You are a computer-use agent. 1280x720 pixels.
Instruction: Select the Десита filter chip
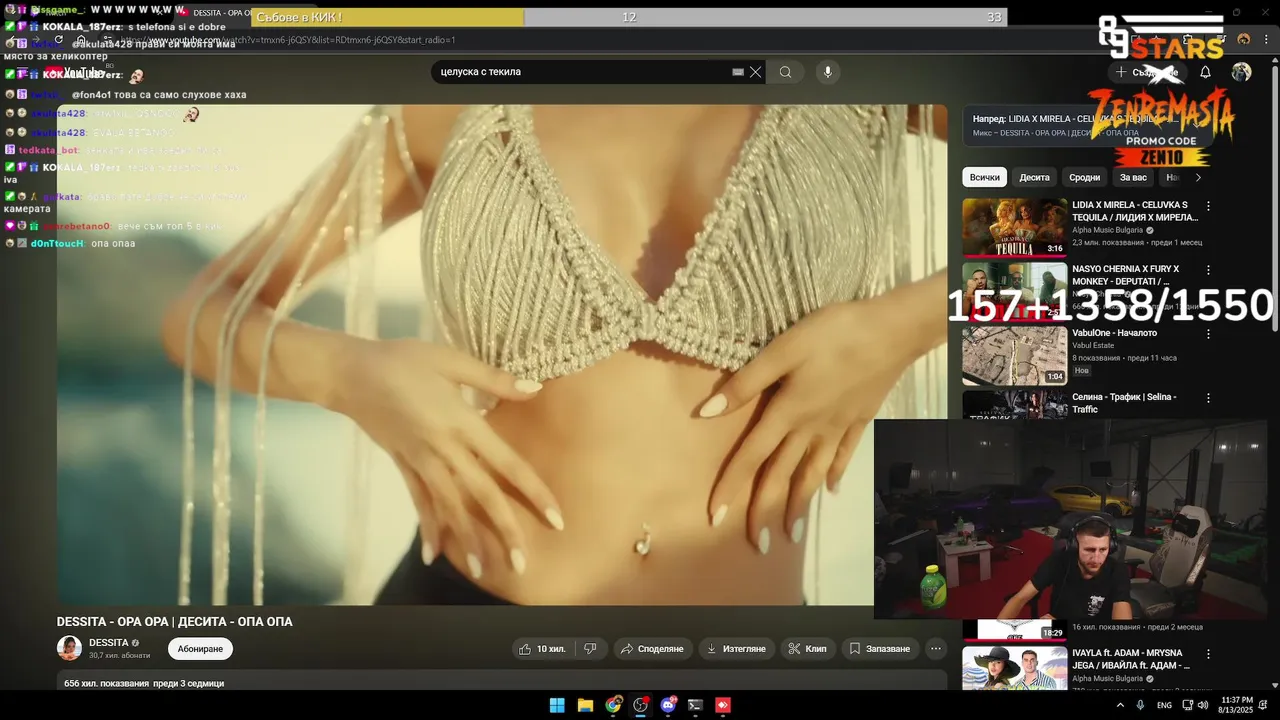(1034, 177)
